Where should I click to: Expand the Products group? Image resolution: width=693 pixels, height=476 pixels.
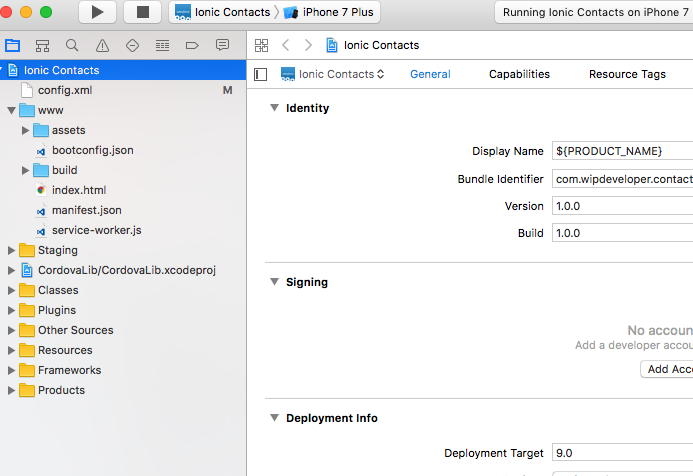[x=11, y=390]
